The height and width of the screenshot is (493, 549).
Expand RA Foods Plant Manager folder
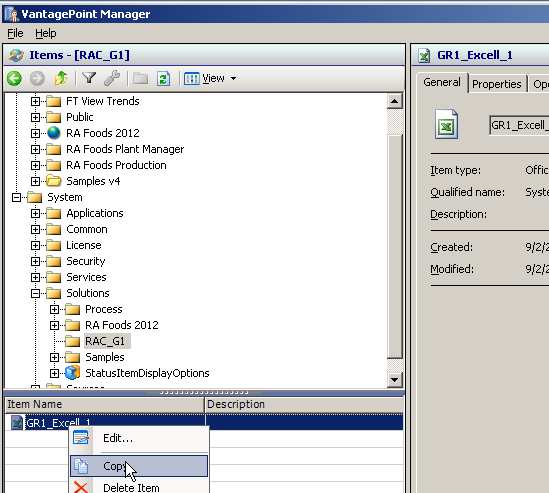tap(35, 149)
